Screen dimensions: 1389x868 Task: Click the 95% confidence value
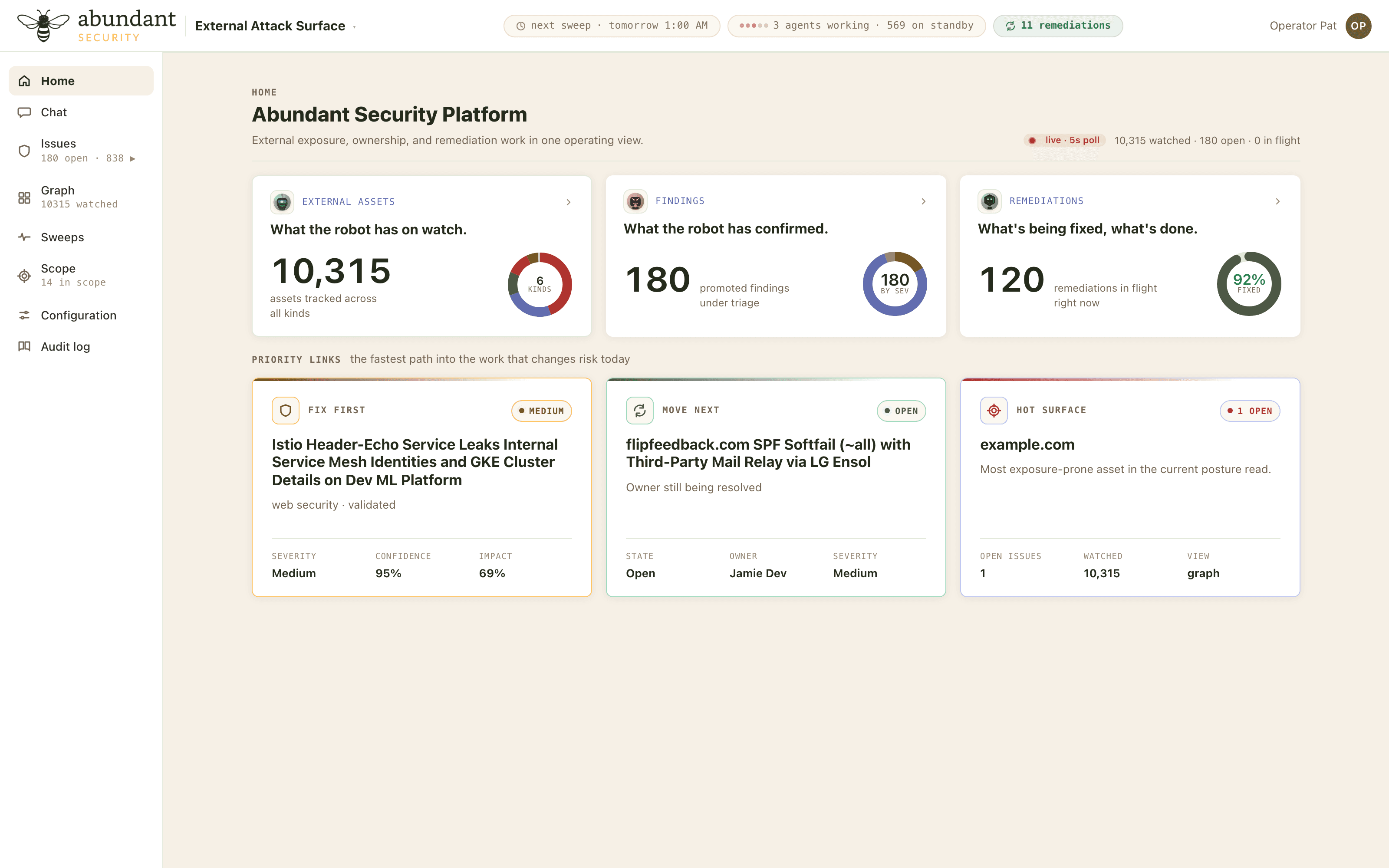tap(388, 573)
